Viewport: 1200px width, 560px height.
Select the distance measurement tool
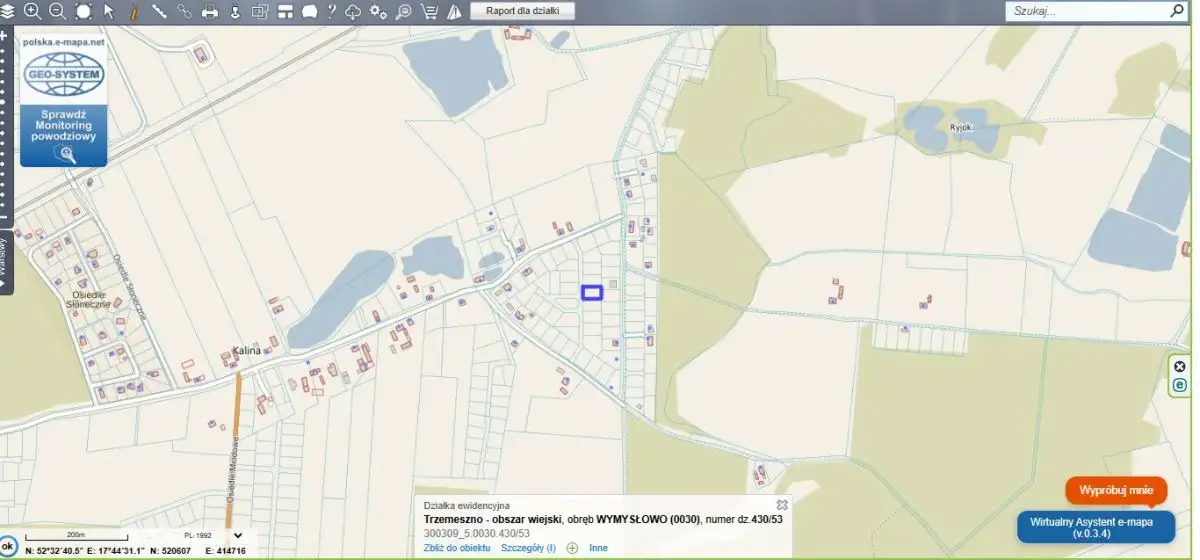(x=159, y=12)
